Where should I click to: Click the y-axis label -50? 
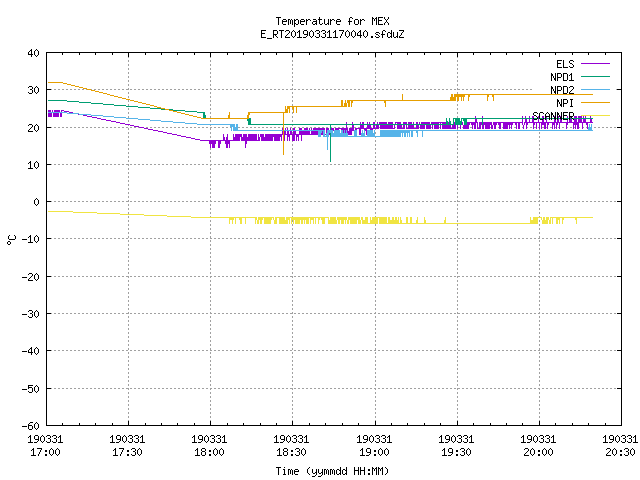[x=31, y=389]
